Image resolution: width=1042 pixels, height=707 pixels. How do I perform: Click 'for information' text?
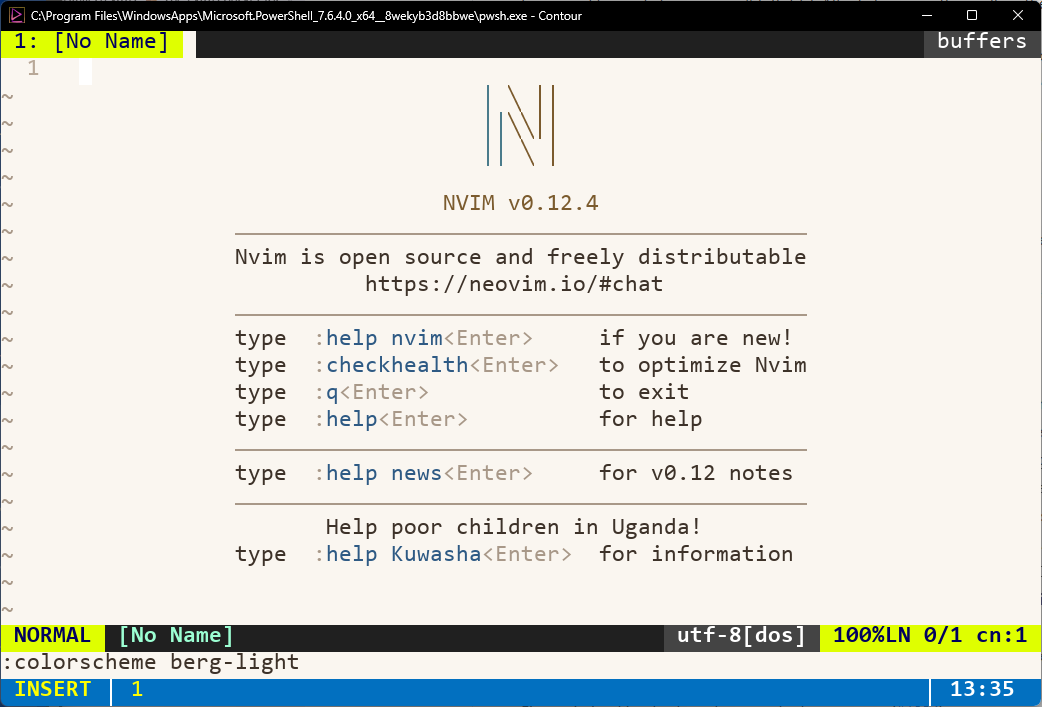click(695, 554)
